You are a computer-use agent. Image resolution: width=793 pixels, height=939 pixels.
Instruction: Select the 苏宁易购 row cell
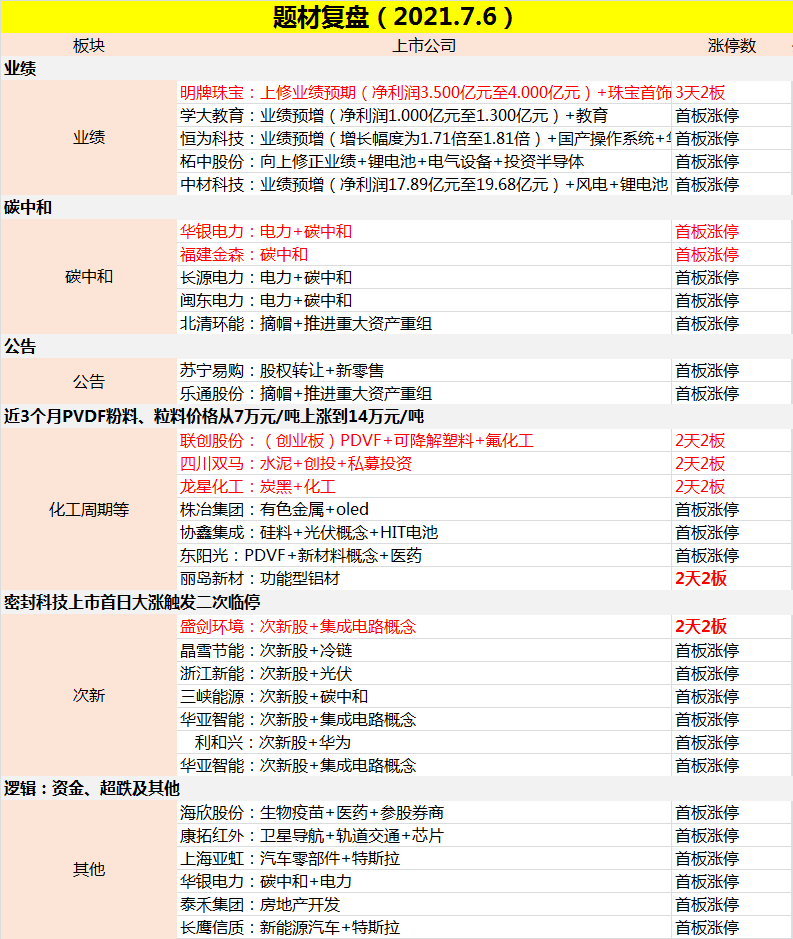coord(424,371)
